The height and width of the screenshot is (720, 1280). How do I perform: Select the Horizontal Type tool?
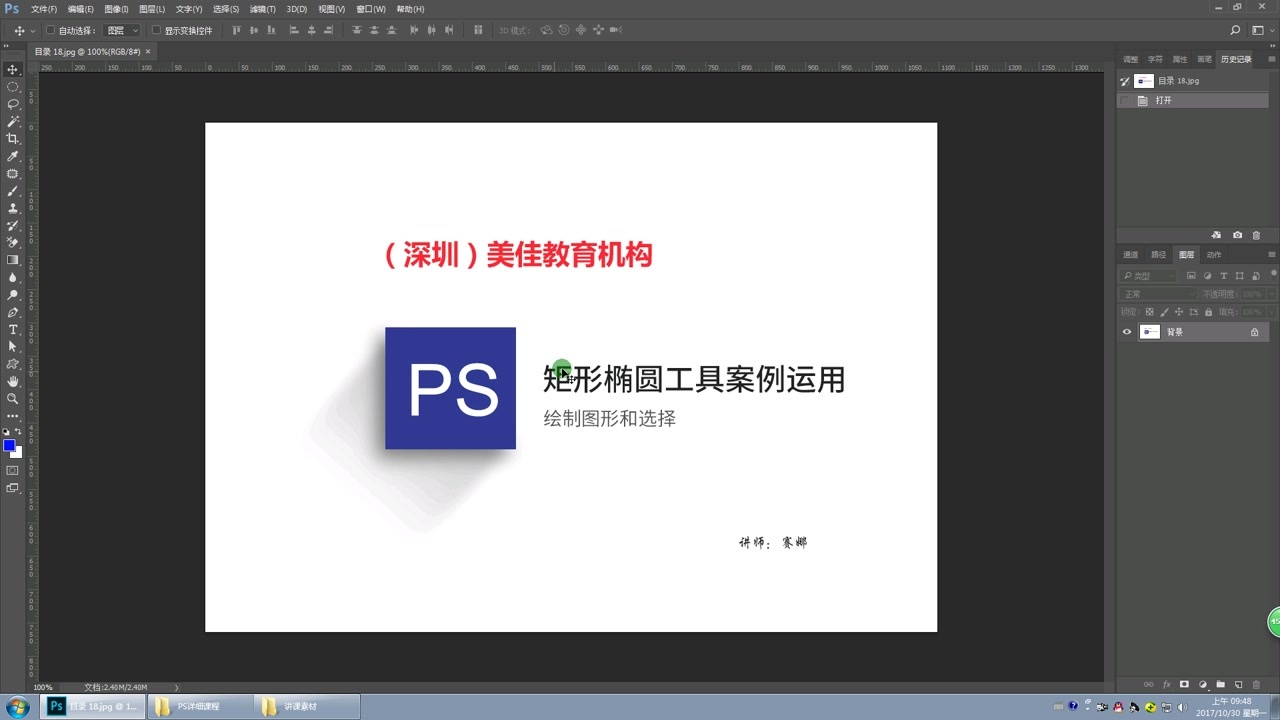pos(13,329)
